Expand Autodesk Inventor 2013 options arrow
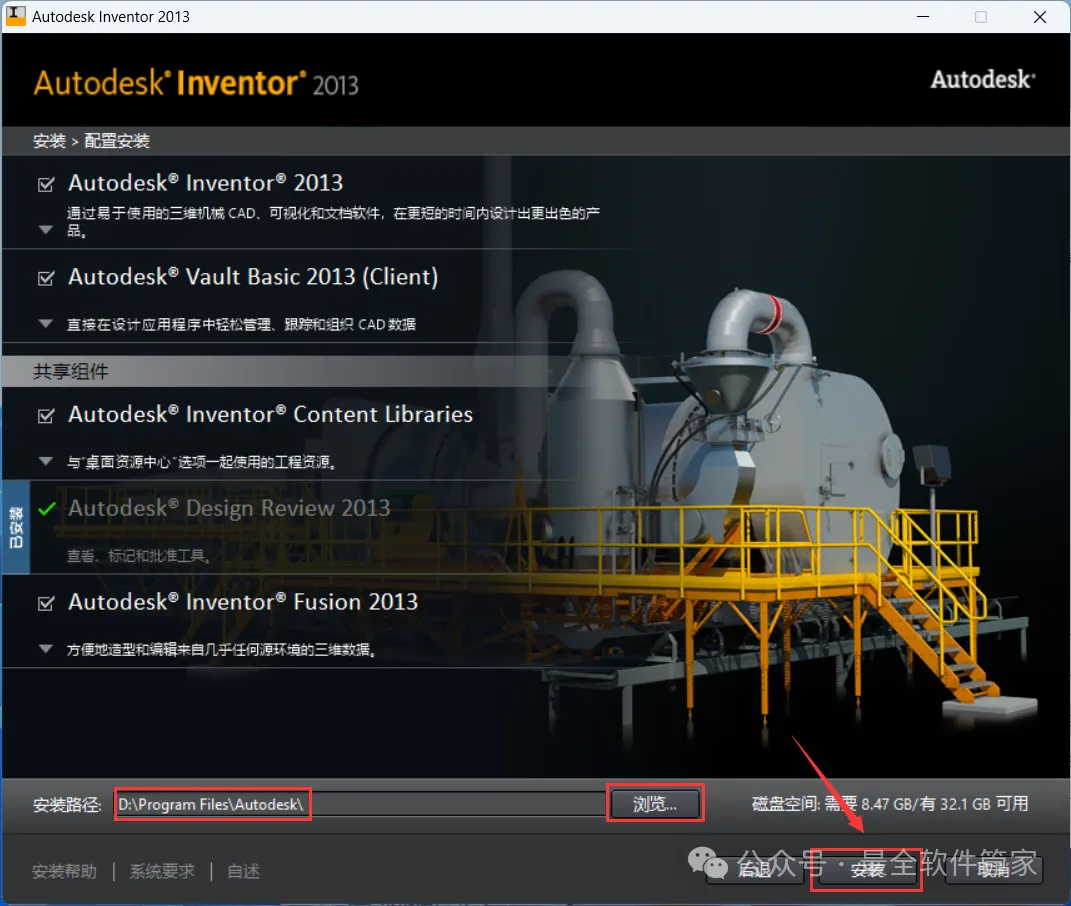1071x906 pixels. coord(46,230)
